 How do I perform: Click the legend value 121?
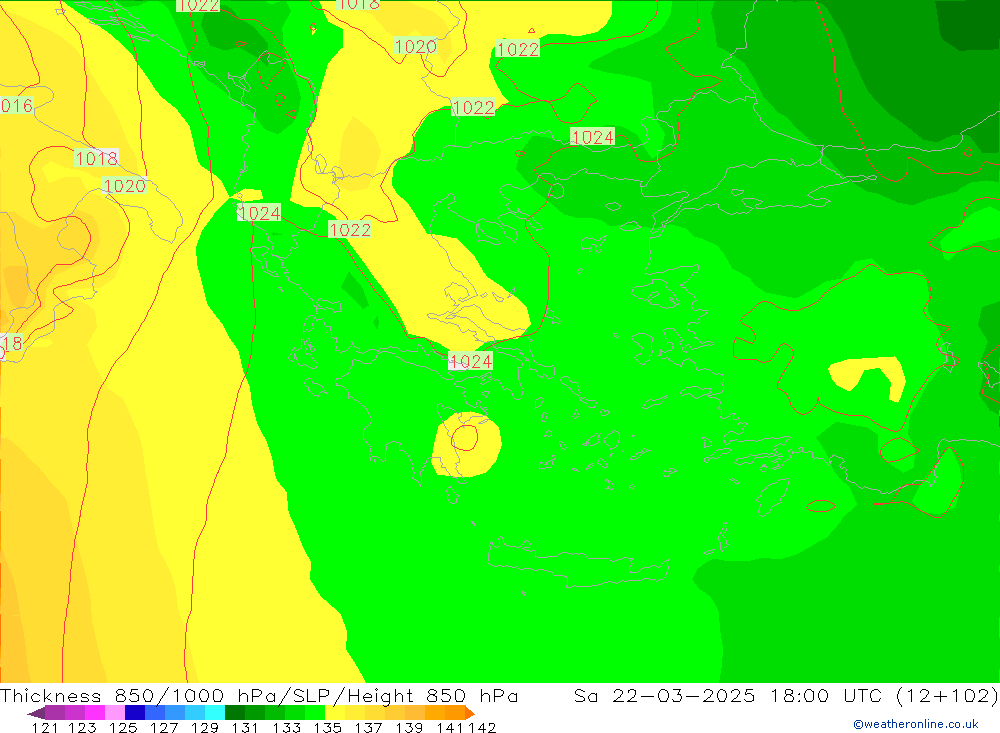(x=45, y=727)
